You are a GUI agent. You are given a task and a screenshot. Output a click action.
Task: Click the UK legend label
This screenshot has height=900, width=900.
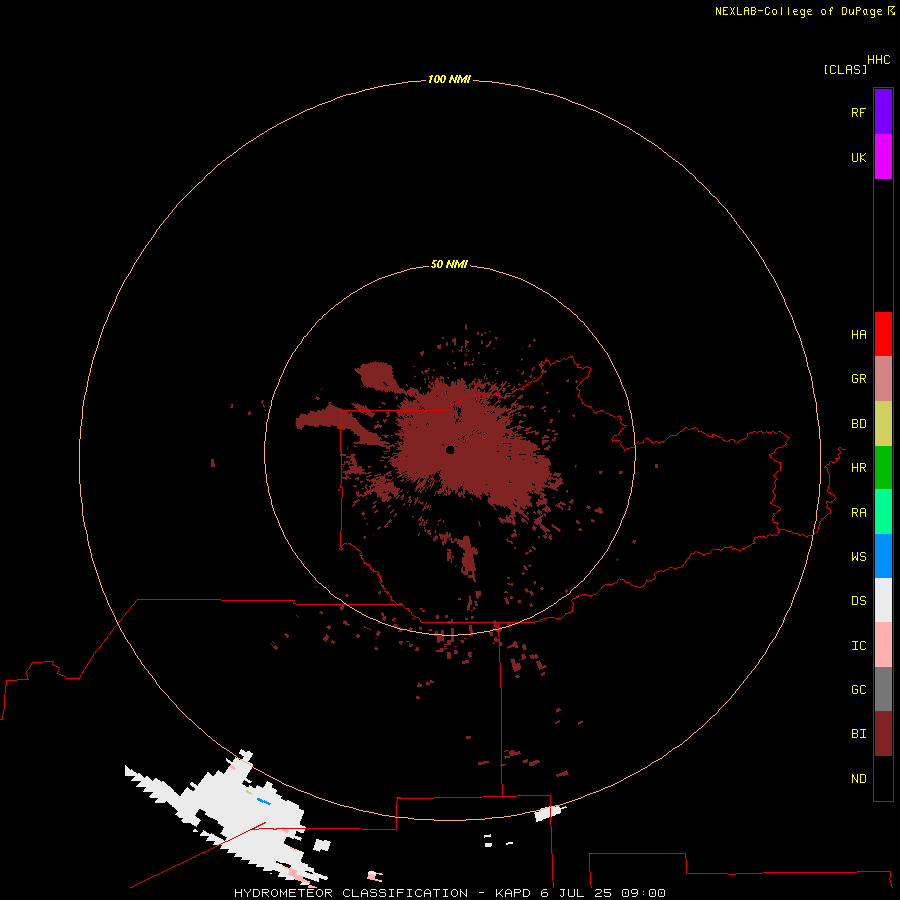[x=858, y=157]
